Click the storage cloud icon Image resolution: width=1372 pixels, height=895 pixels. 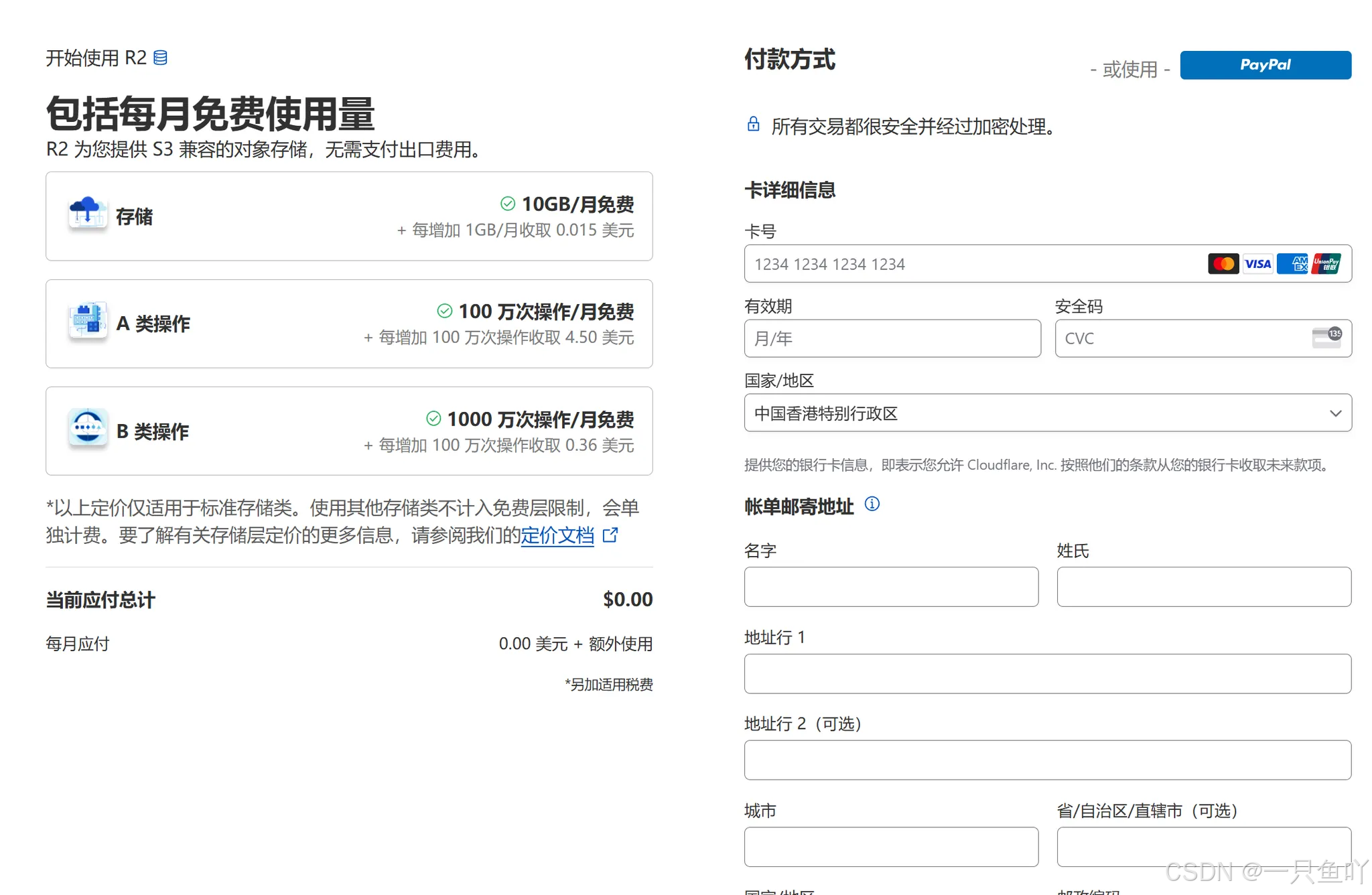(88, 213)
